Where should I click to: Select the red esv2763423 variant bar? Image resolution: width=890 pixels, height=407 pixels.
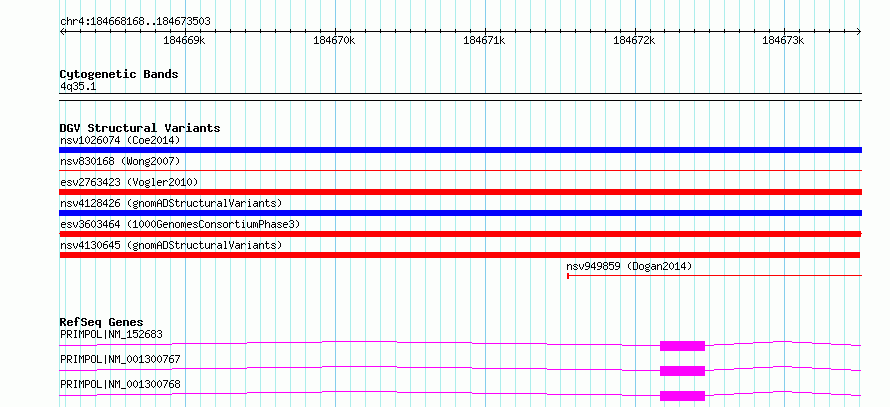tap(460, 192)
